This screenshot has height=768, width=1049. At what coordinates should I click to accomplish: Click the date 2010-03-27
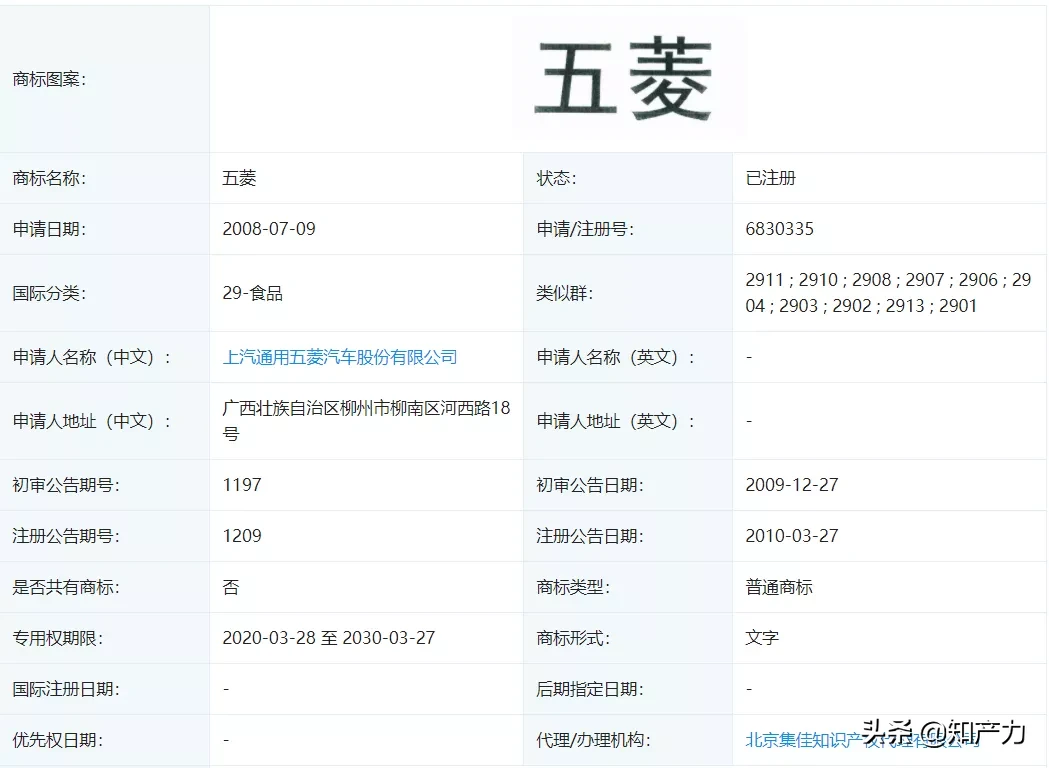(791, 536)
